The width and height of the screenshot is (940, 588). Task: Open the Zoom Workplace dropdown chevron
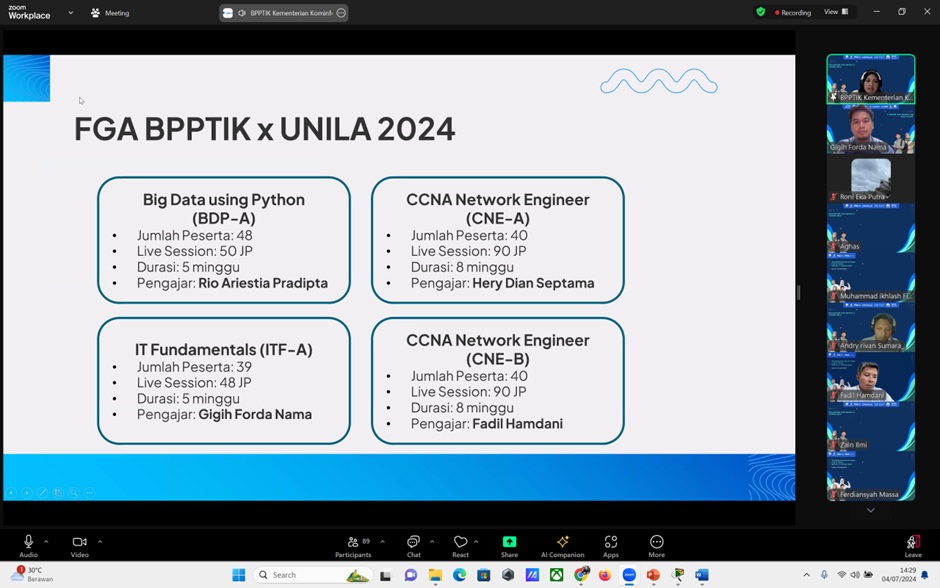[x=70, y=13]
